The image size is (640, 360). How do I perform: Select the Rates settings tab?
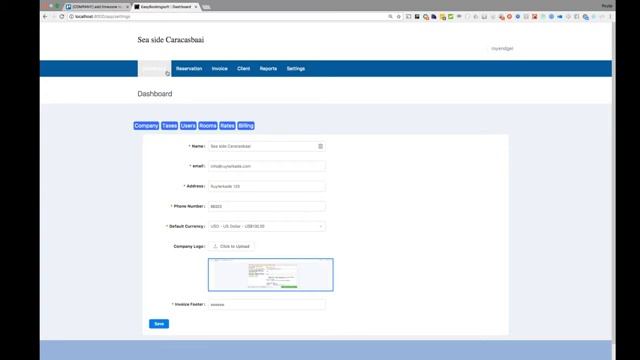227,126
